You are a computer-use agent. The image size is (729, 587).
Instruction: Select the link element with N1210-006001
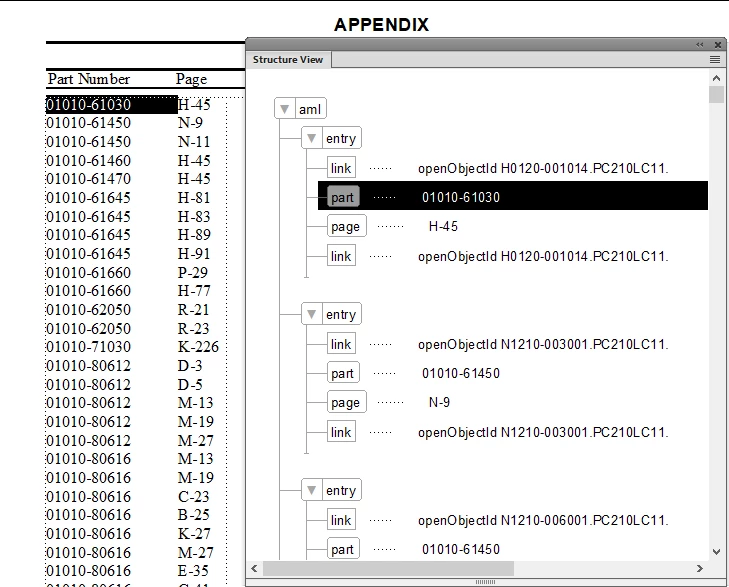(x=341, y=520)
